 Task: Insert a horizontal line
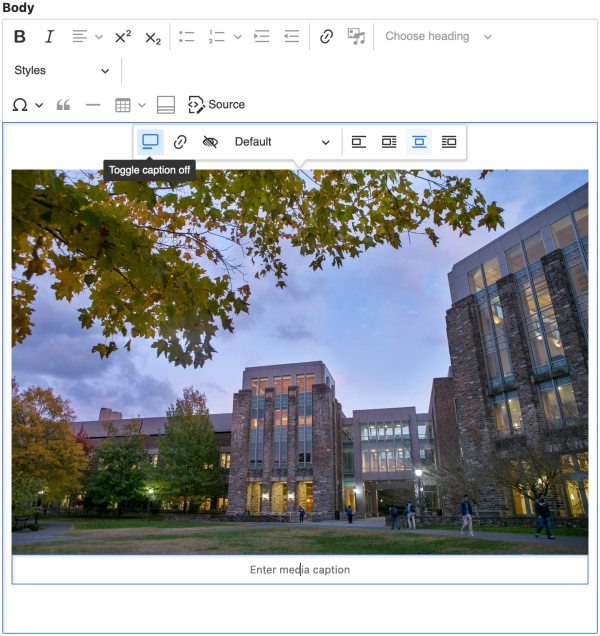[x=93, y=105]
